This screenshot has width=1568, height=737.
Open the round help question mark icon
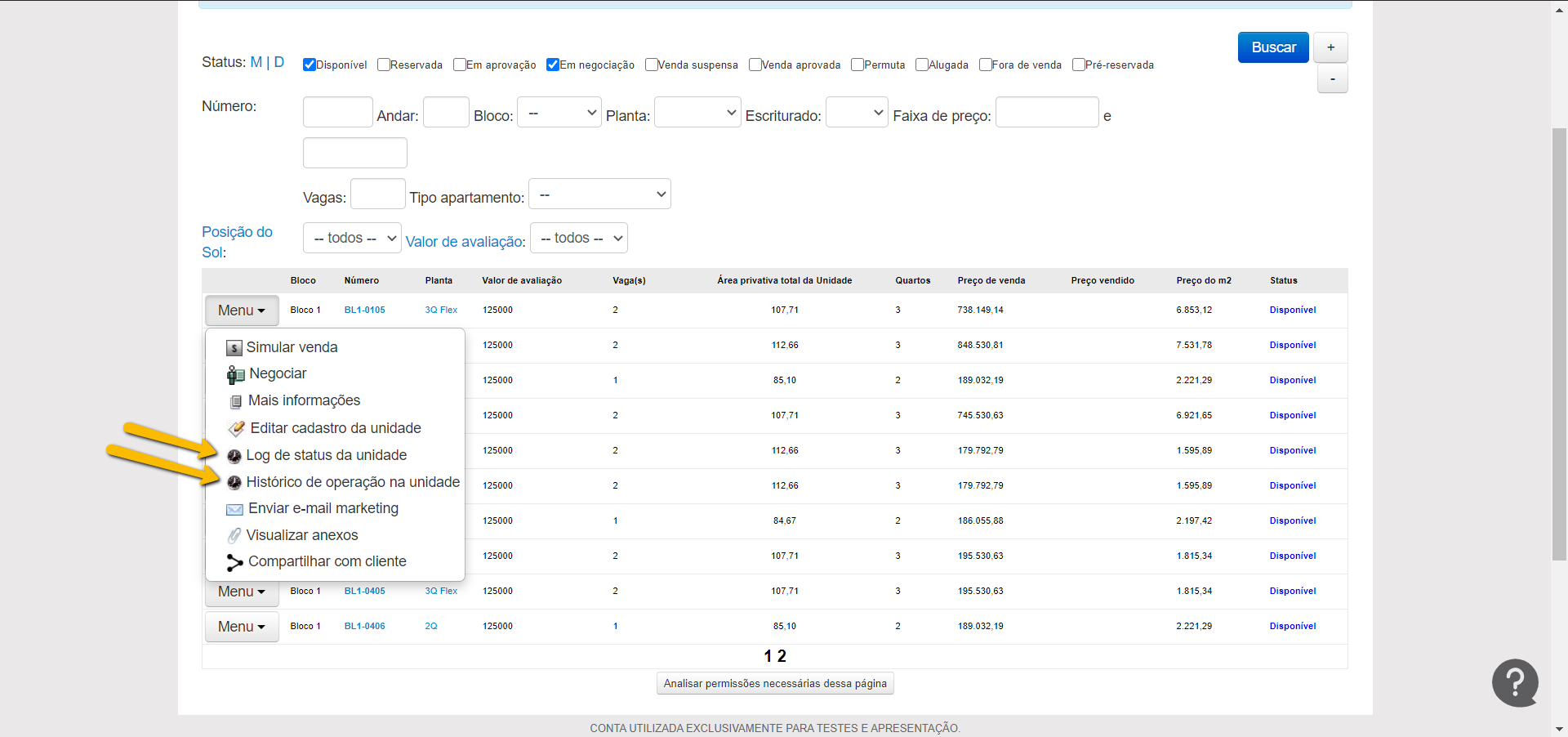tap(1515, 682)
